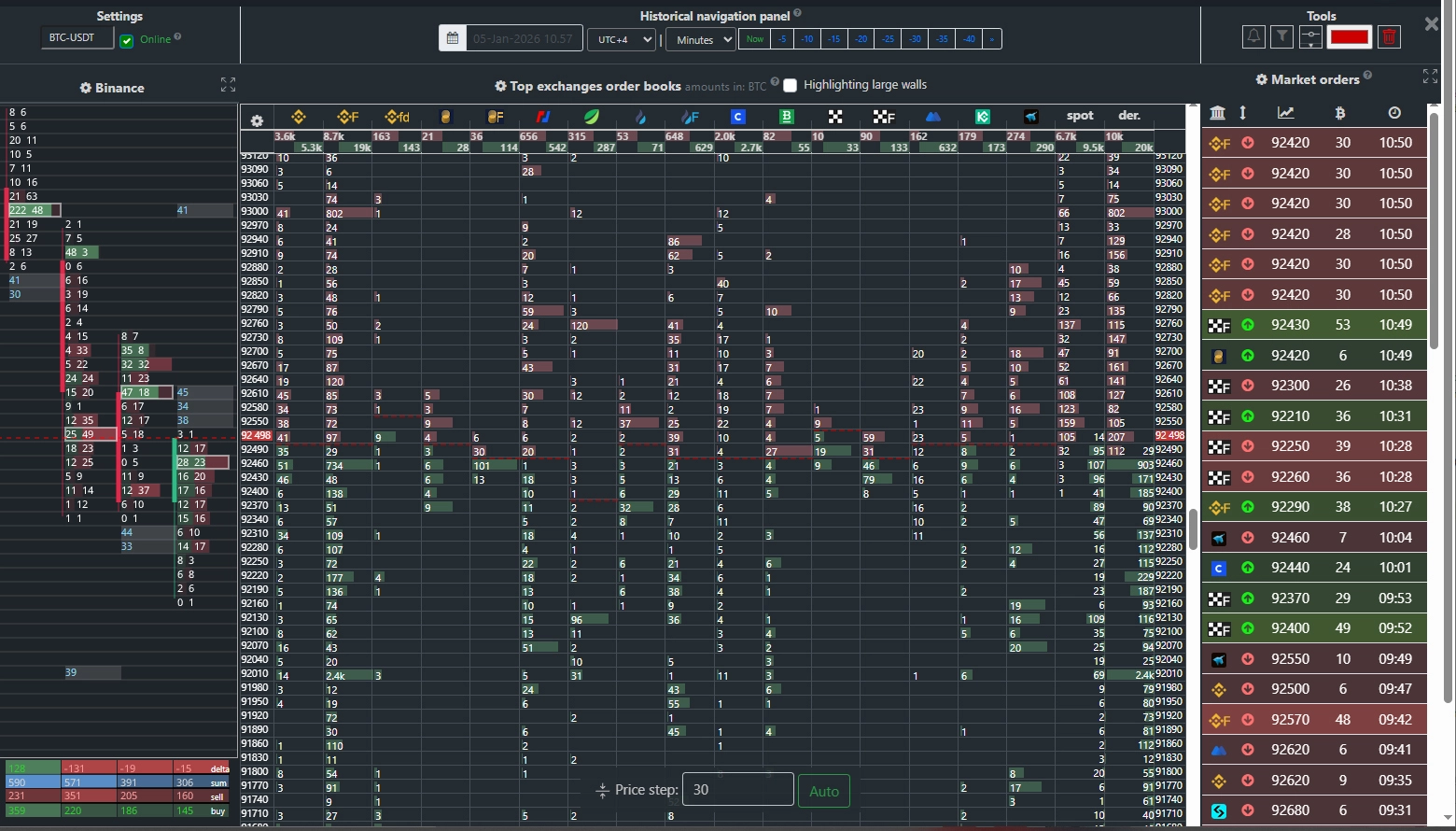This screenshot has height=831, width=1456.
Task: Click the red trash delete icon in Tools
Action: tap(1389, 36)
